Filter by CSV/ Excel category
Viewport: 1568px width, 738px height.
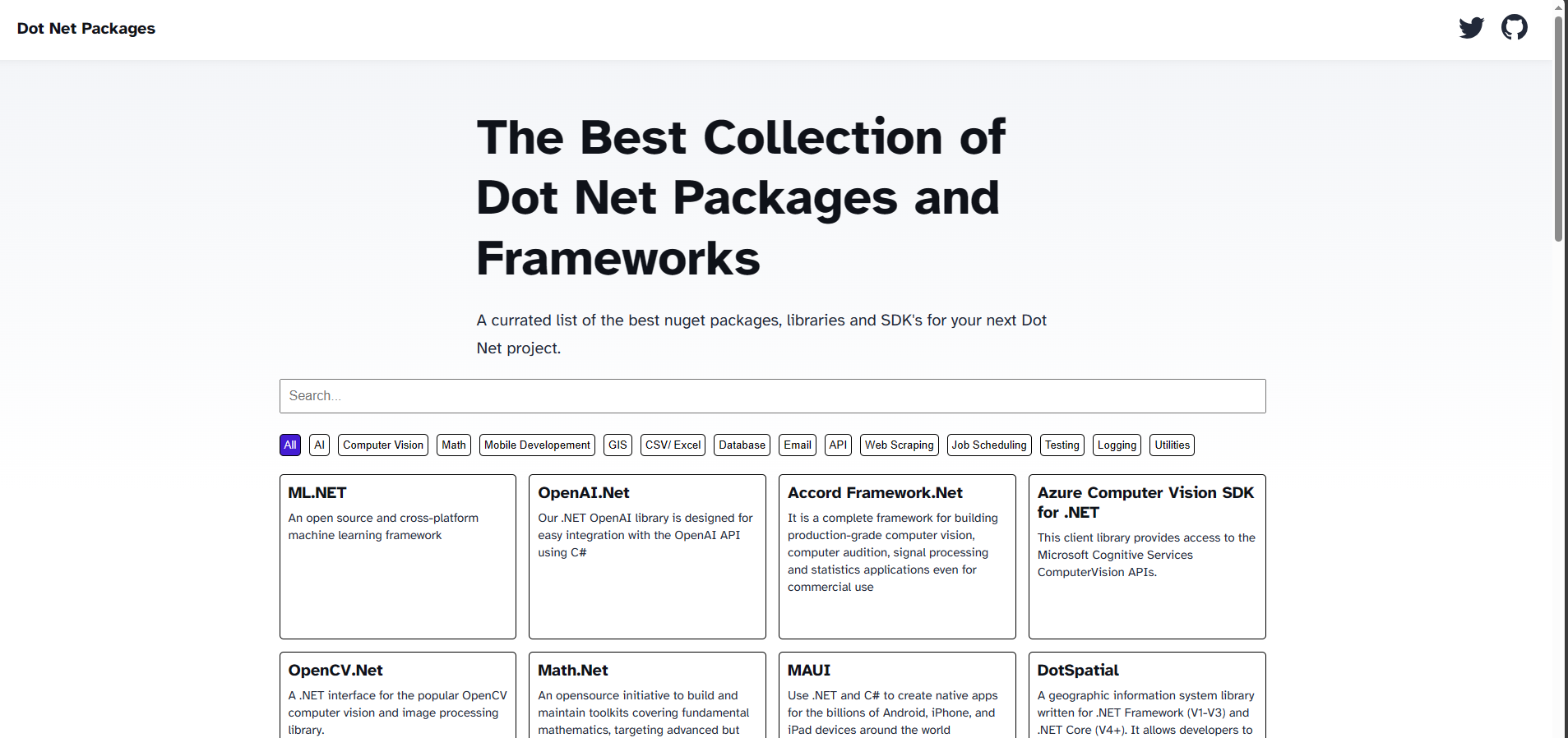tap(673, 445)
